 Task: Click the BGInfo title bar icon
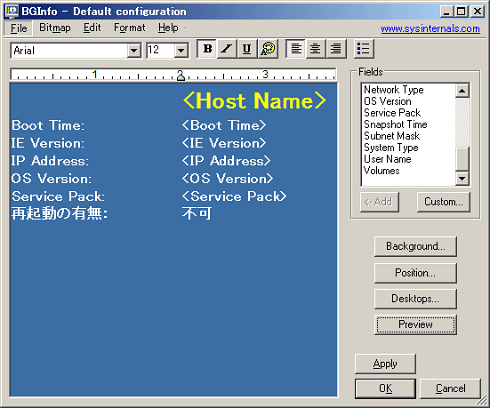pos(12,11)
